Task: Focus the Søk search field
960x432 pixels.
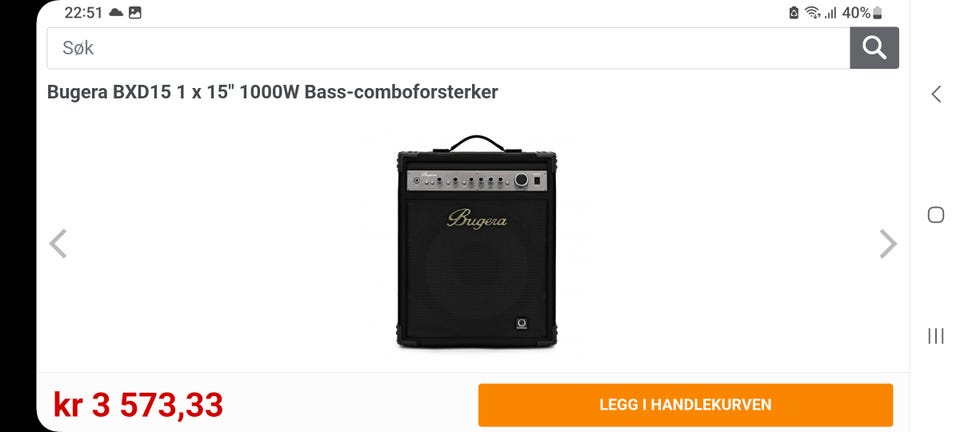Action: 448,48
